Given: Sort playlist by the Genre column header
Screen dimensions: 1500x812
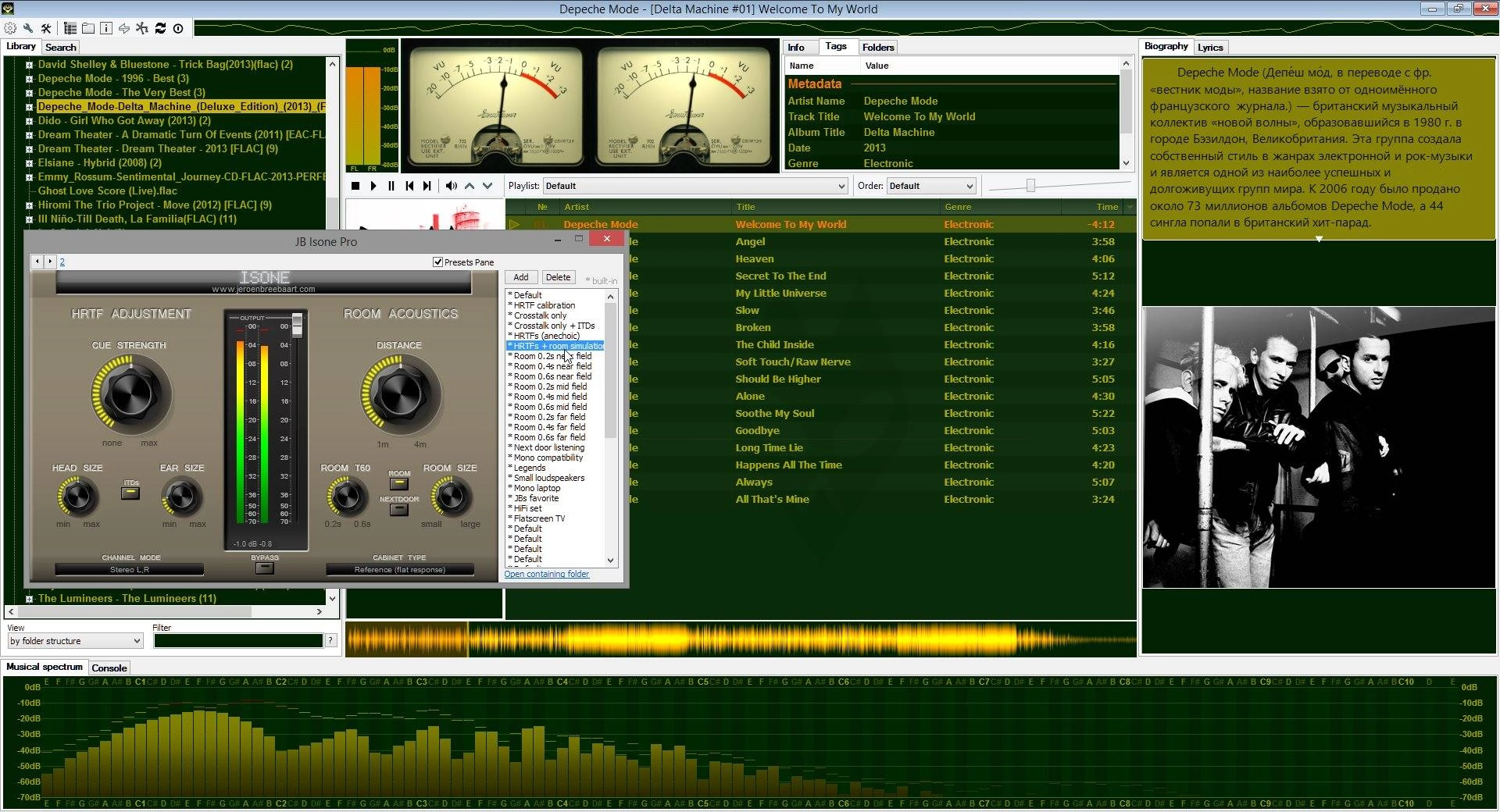Looking at the screenshot, I should coord(1000,207).
